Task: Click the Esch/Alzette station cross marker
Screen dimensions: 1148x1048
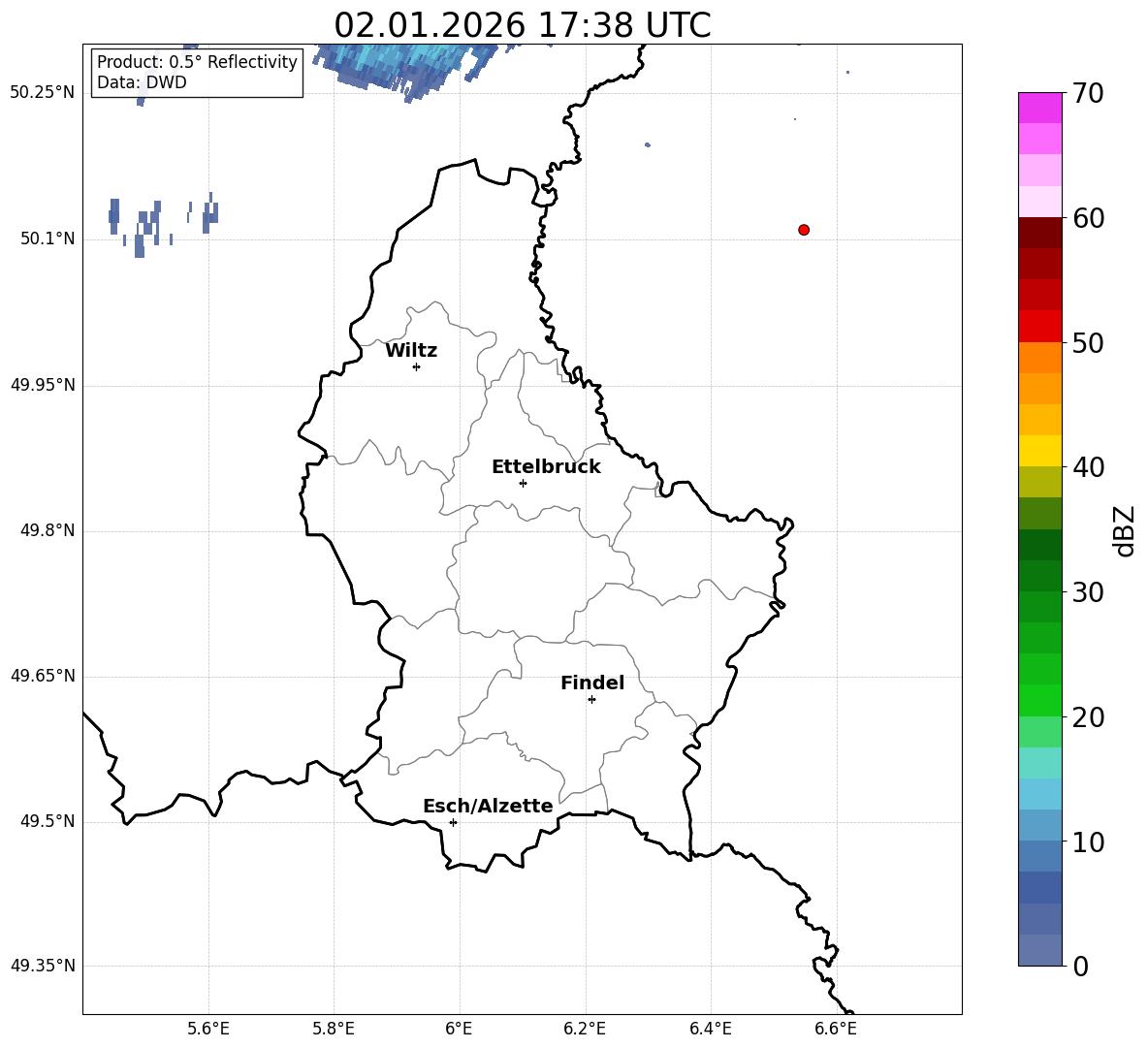Action: [x=453, y=822]
